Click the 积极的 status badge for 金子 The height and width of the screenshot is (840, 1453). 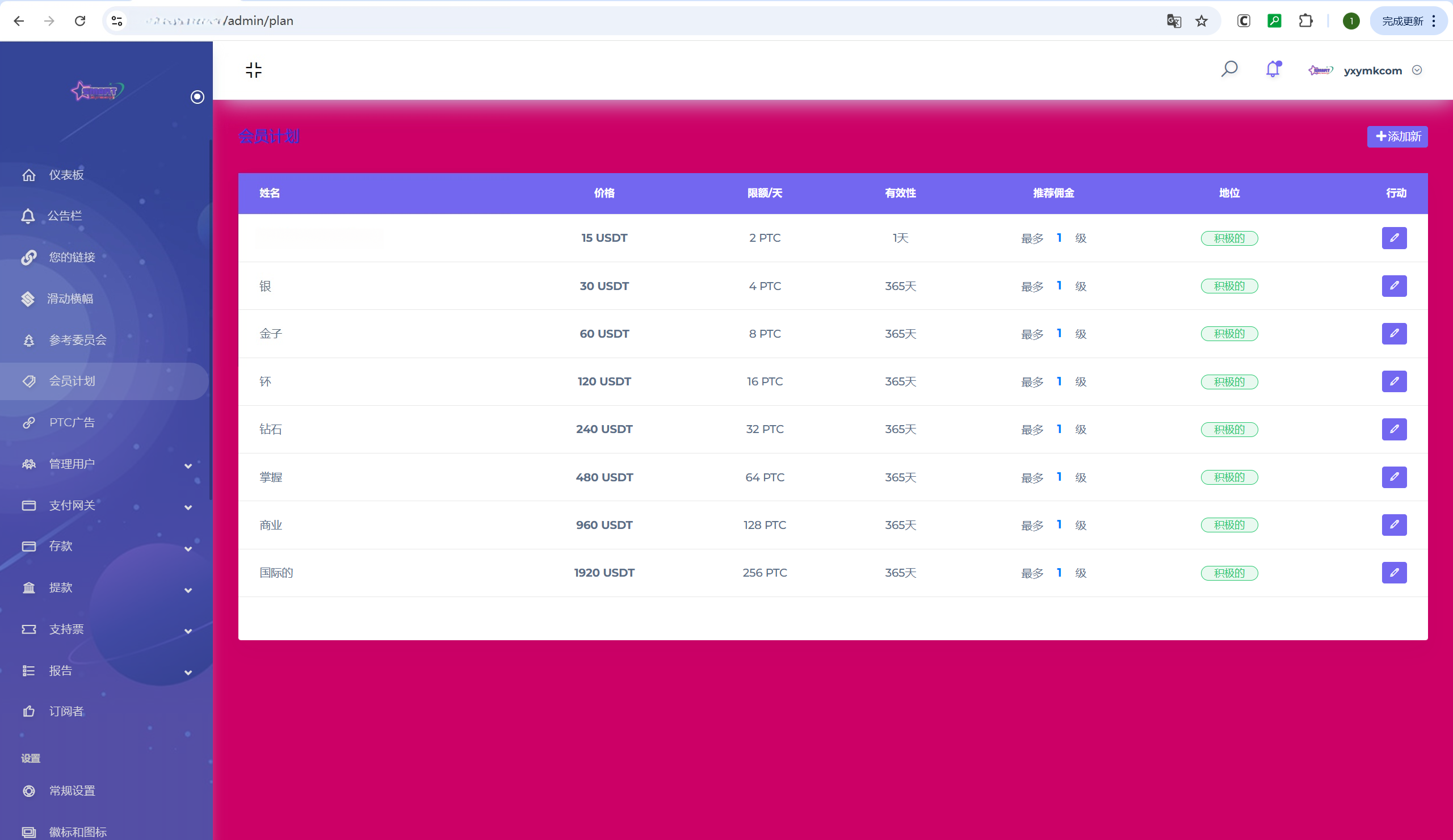[x=1229, y=334]
